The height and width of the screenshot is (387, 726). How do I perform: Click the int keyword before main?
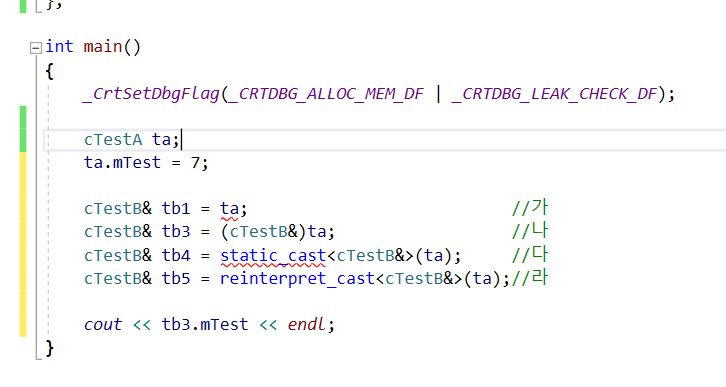click(59, 47)
